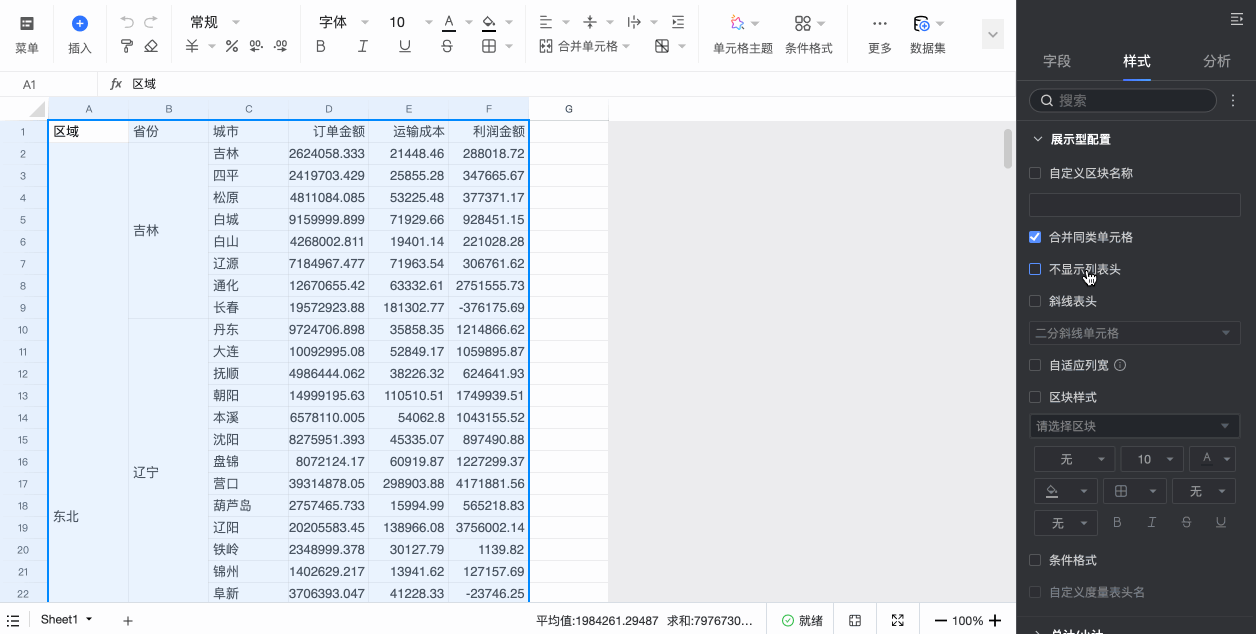Open the panel font size 10 dropdown
This screenshot has height=634, width=1256.
pos(1152,459)
